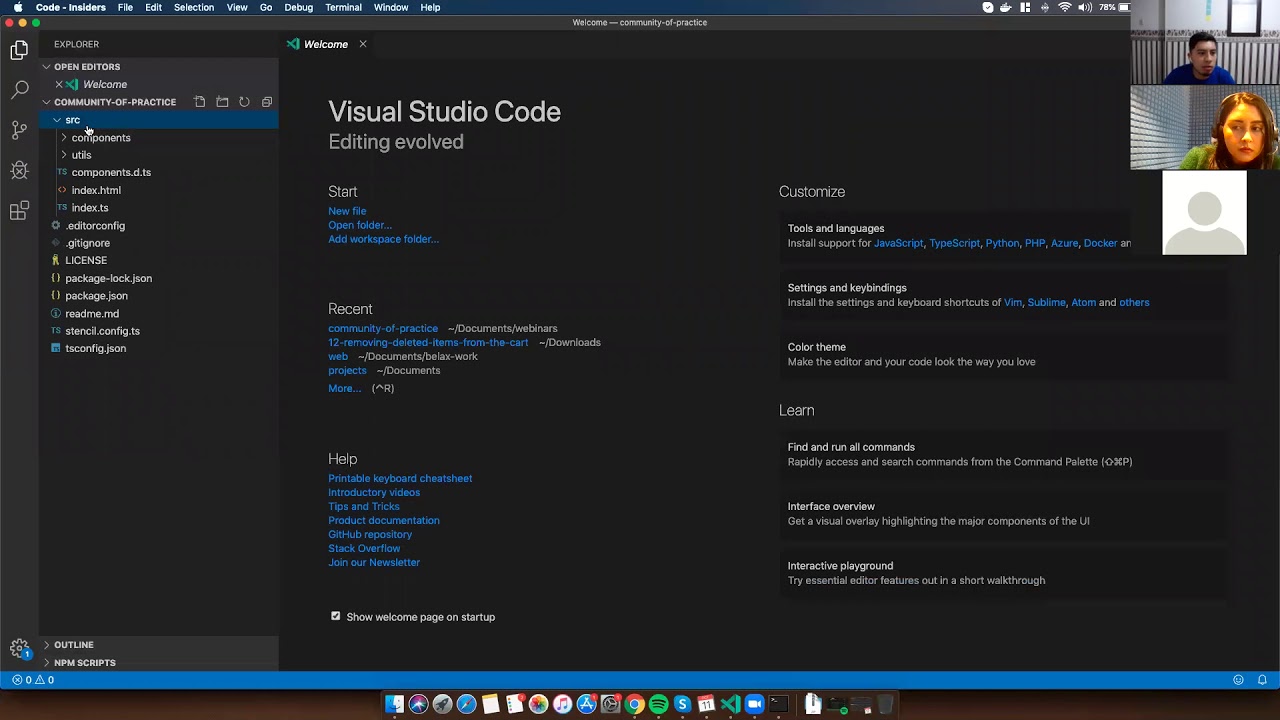Screen dimensions: 1280x720
Task: Open Visual Studio Code from the Dock
Action: point(730,704)
